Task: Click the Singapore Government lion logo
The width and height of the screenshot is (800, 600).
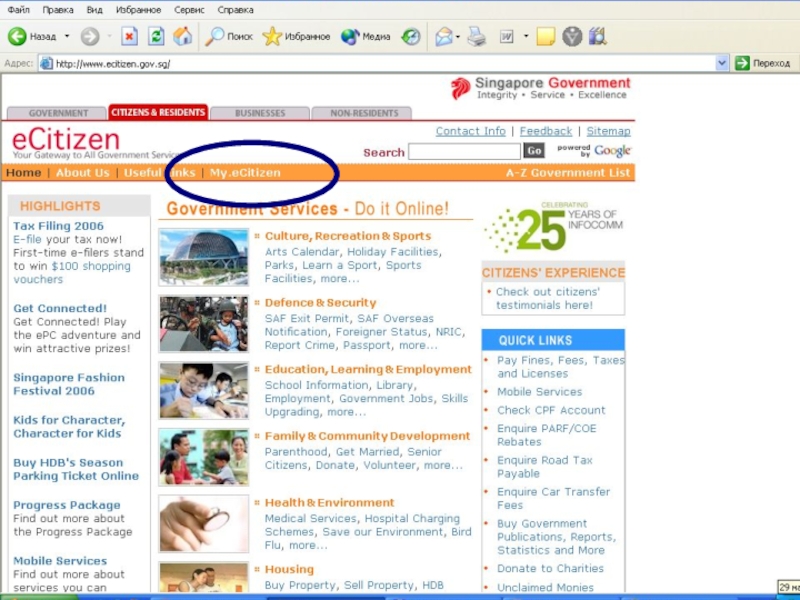Action: [x=460, y=88]
